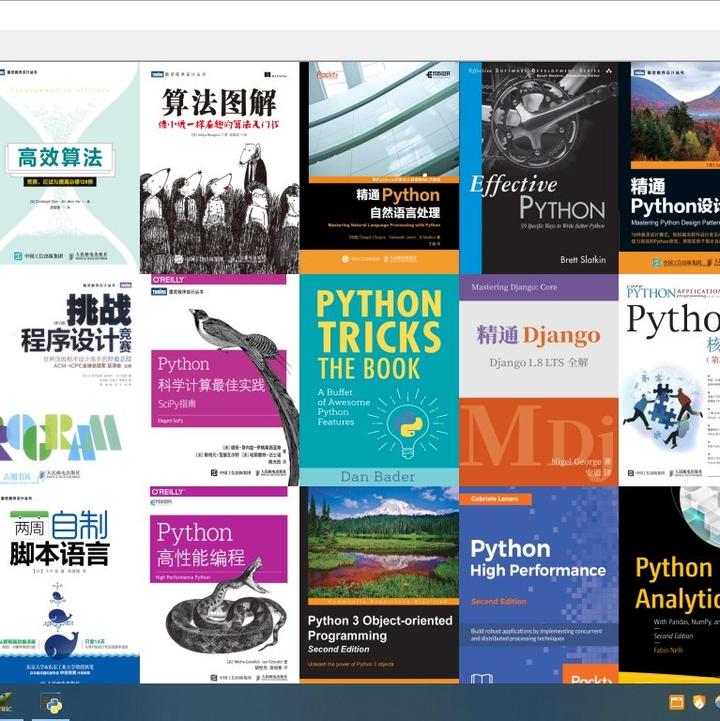
Task: Open the 高效算法 book cover
Action: pyautogui.click(x=69, y=168)
